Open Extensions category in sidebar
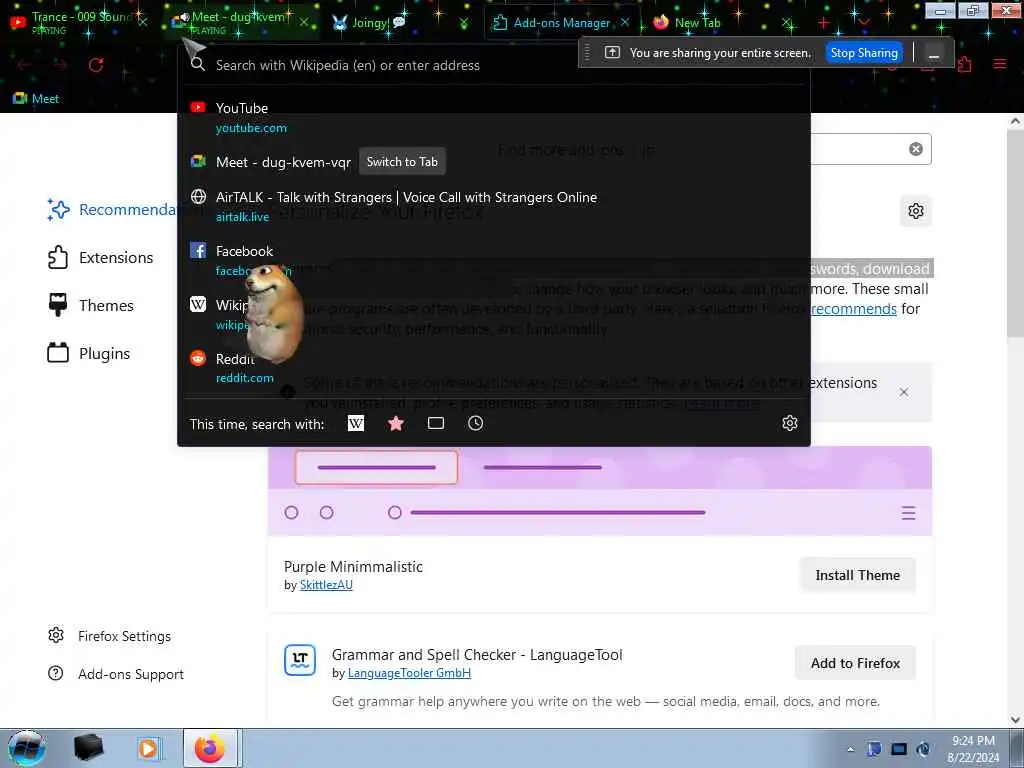 point(101,257)
